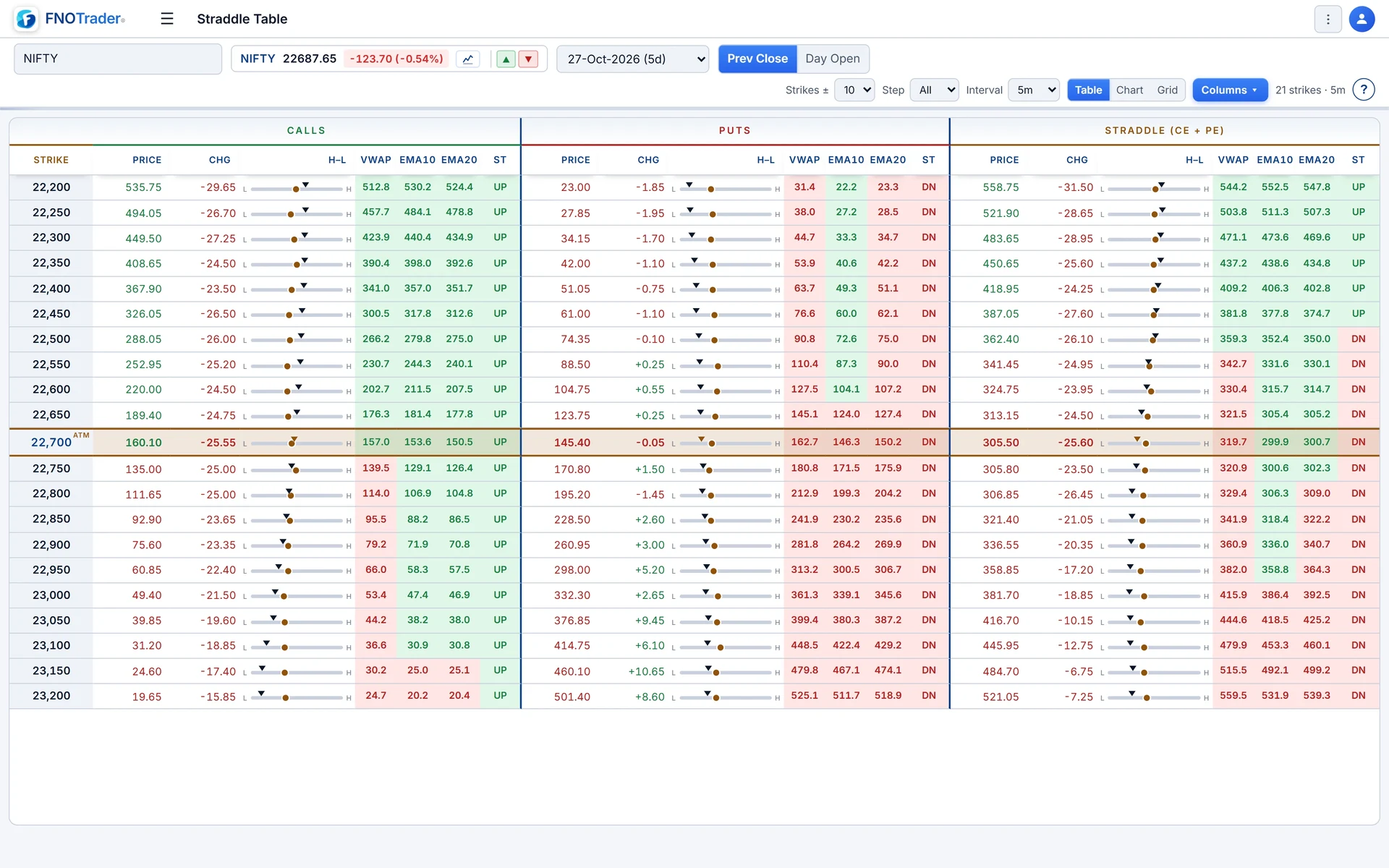Click the green up-arrow button
Viewport: 1389px width, 868px height.
tap(506, 59)
